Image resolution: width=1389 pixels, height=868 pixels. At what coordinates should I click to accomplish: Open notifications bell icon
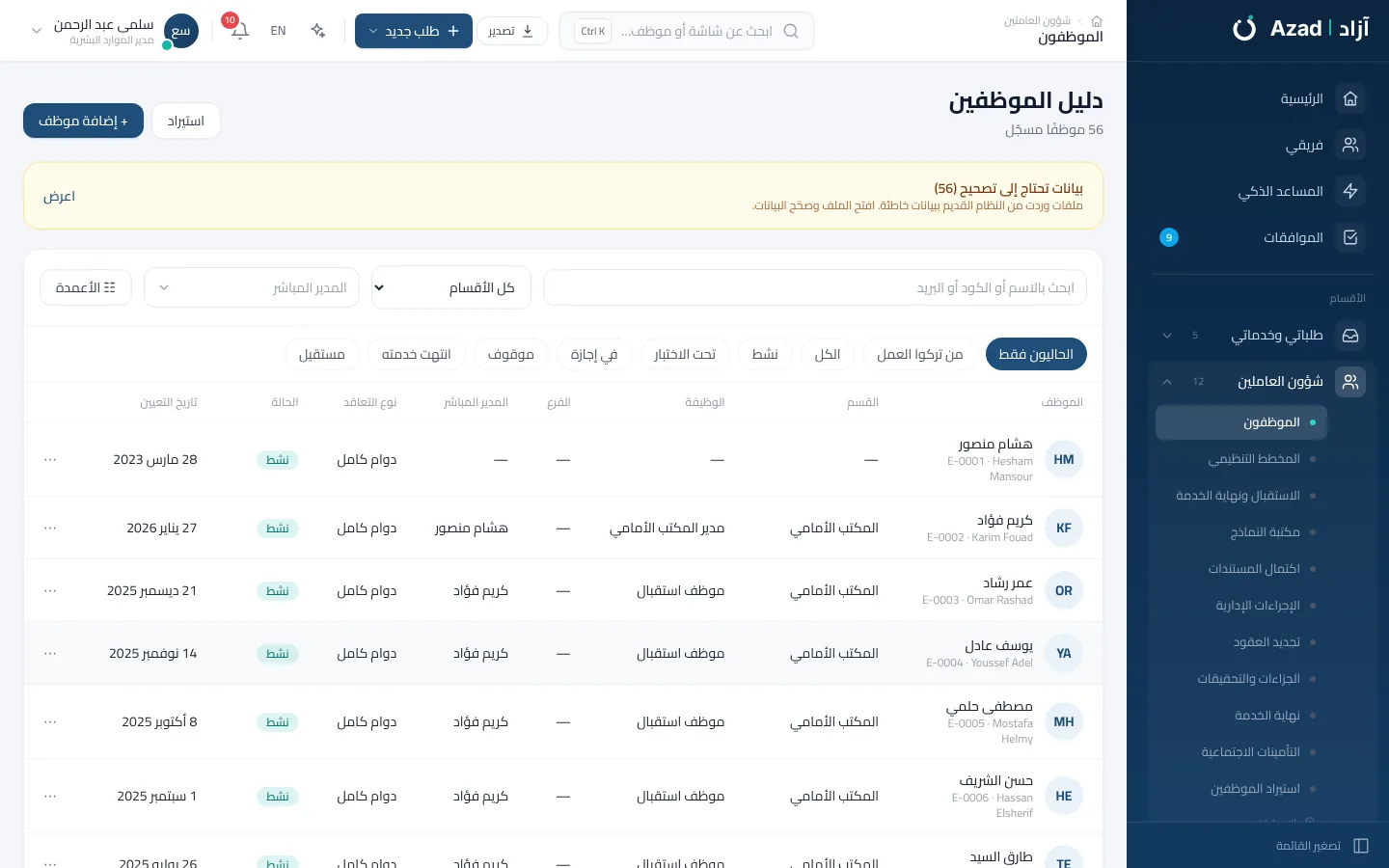pos(239,31)
